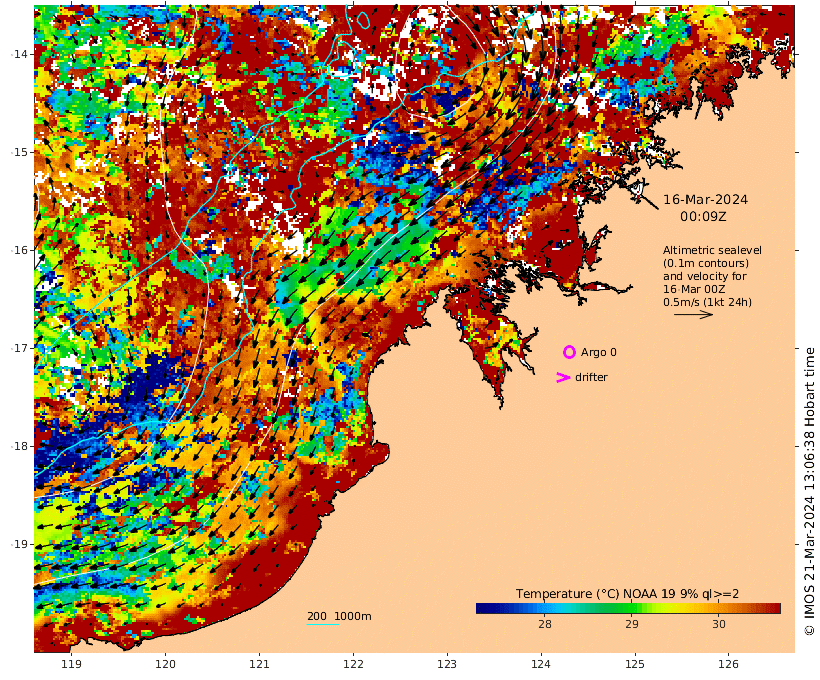Click the '30' label on temperature scale
The image size is (820, 680).
(719, 624)
